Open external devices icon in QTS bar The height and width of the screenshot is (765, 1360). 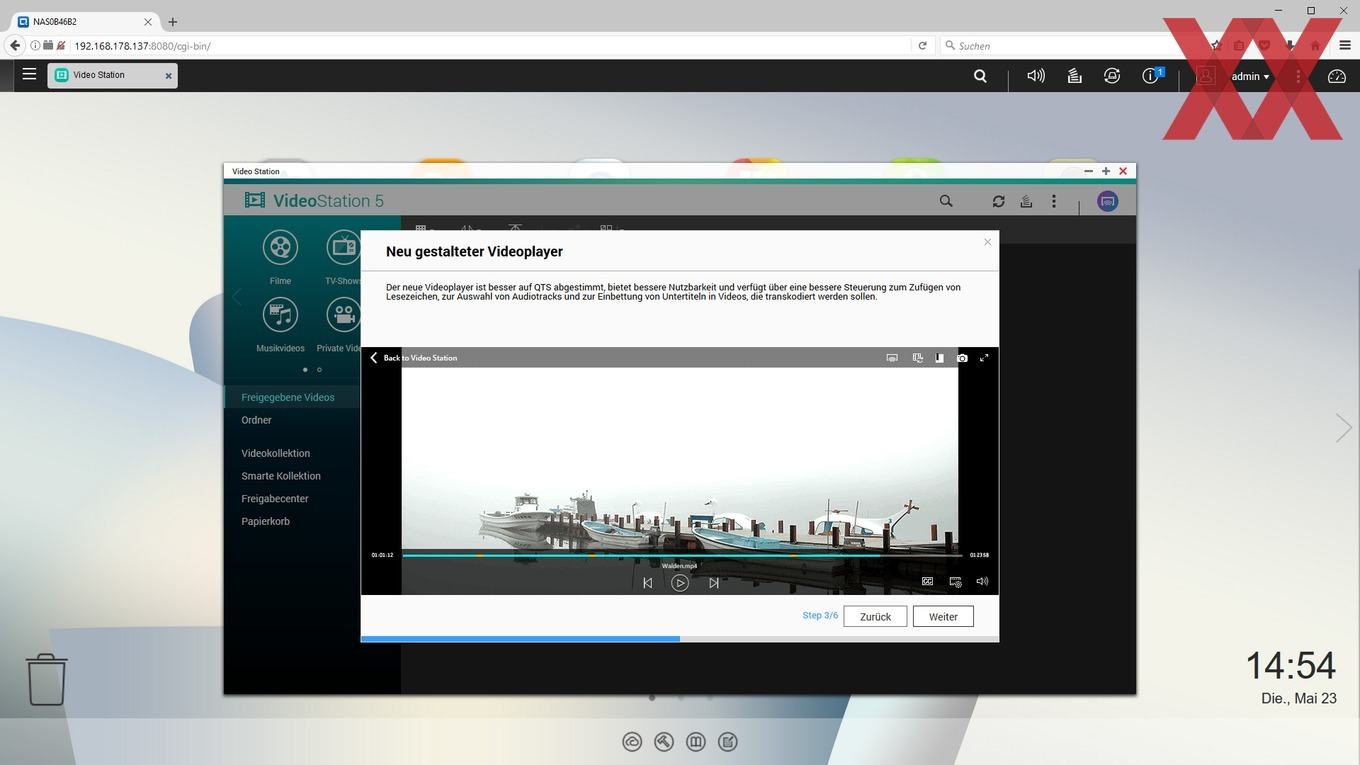click(1112, 76)
